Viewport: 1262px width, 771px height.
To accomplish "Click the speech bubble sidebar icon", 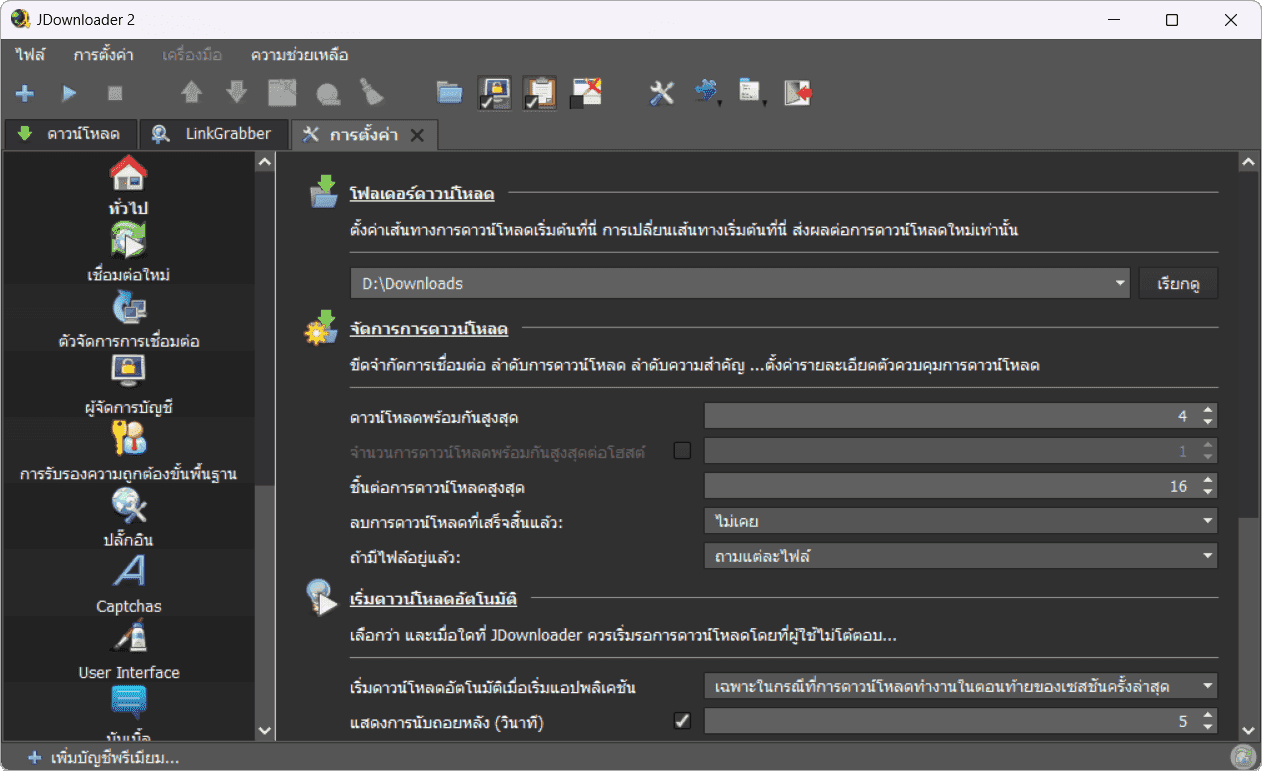I will click(x=129, y=702).
